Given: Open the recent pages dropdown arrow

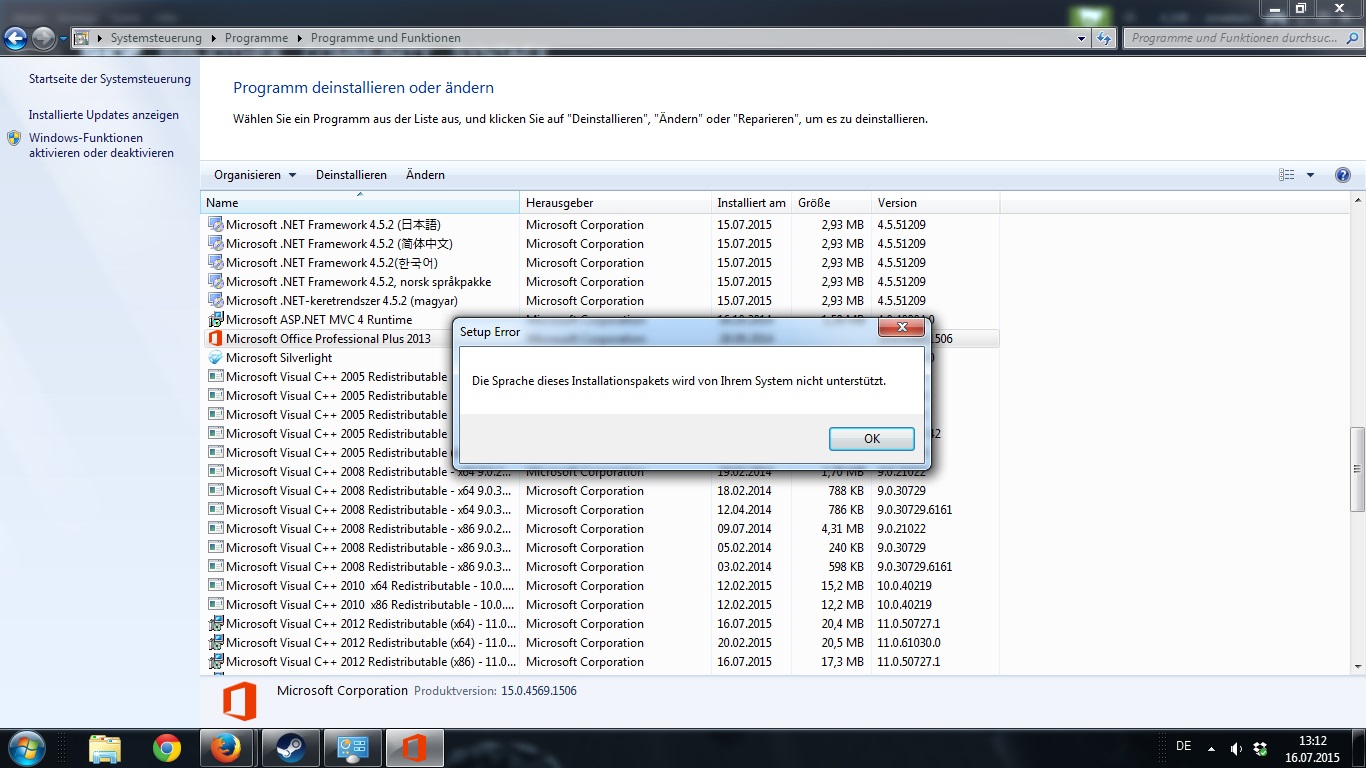Looking at the screenshot, I should [x=63, y=38].
